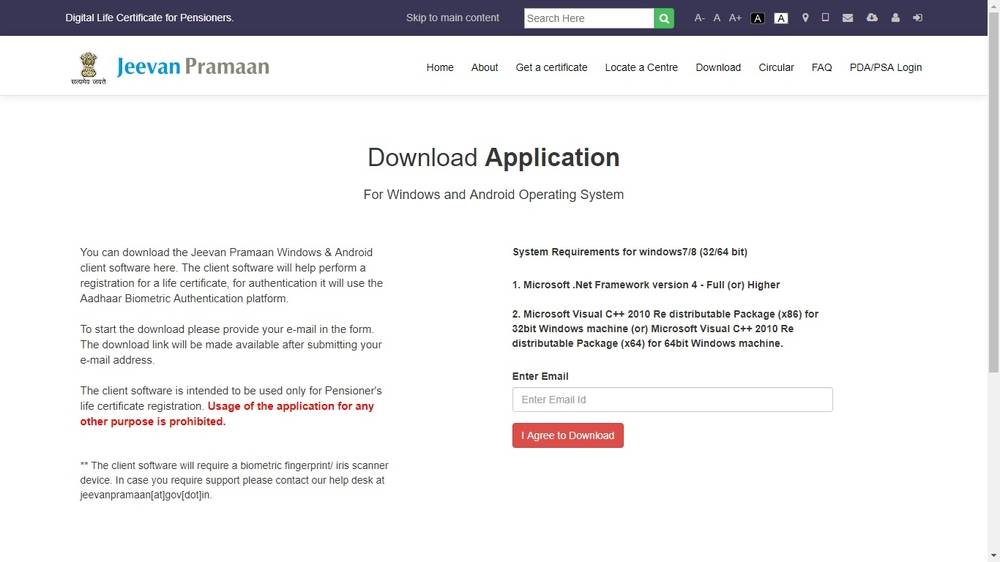
Task: Click the user profile icon
Action: click(x=895, y=18)
